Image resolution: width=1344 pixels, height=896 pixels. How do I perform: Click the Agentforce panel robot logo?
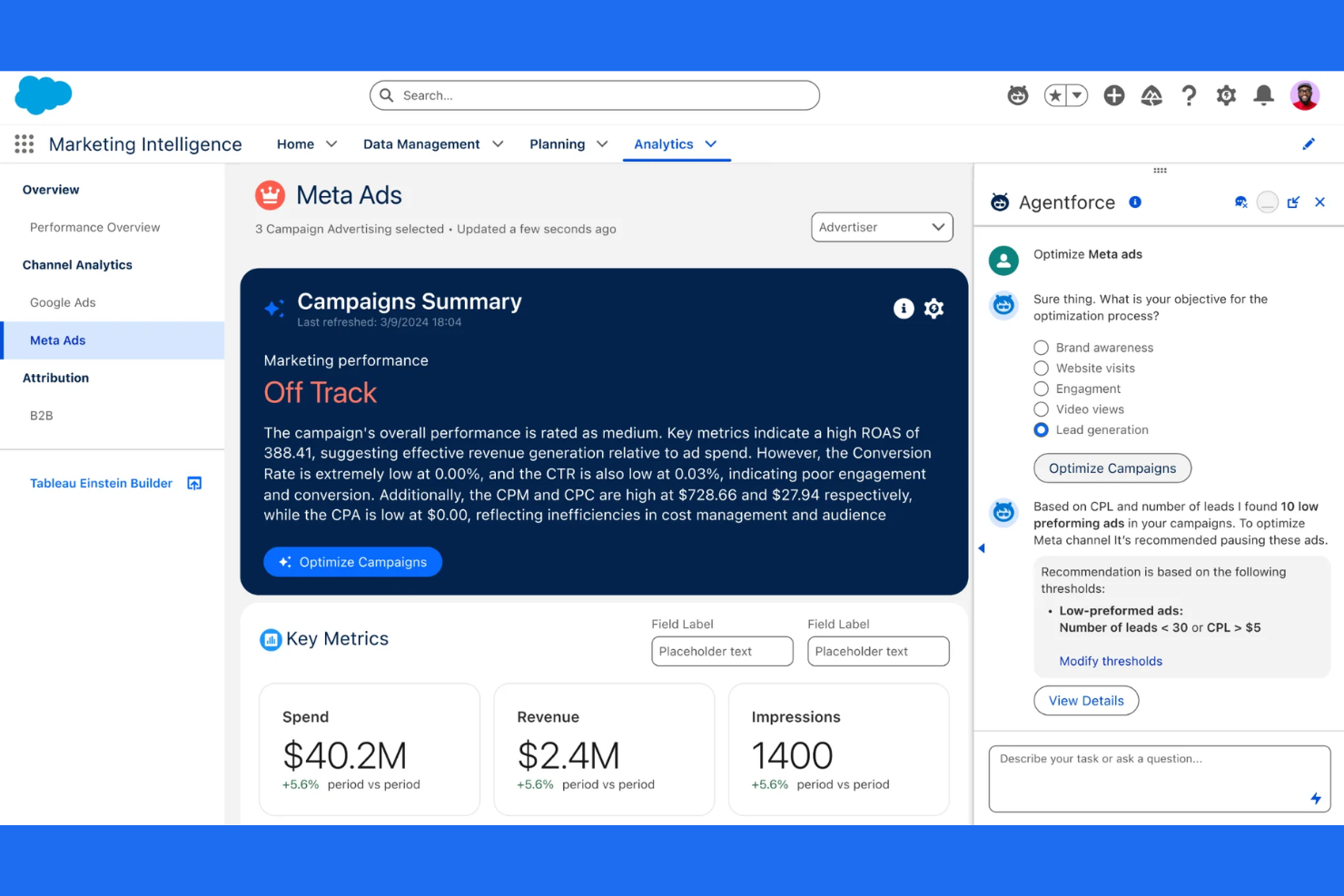[1000, 202]
